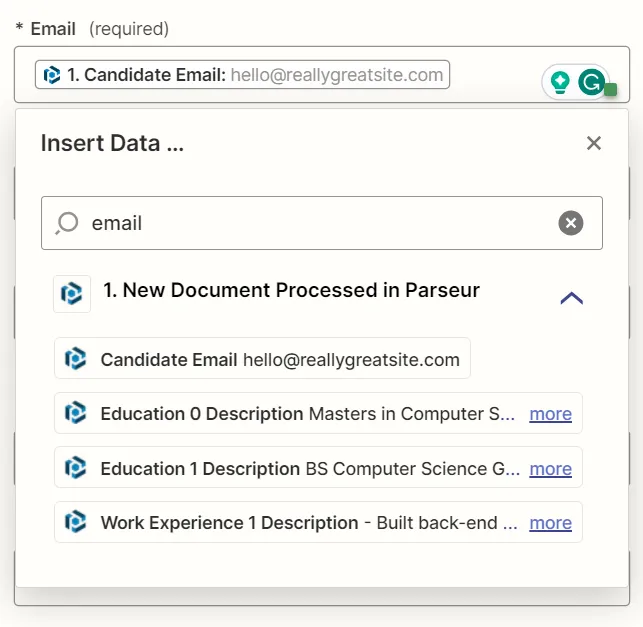Click the Parseur icon on Education 0 row
The image size is (643, 627).
(75, 413)
